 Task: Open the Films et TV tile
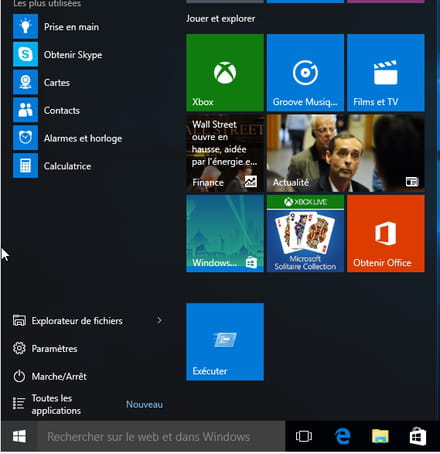(386, 73)
